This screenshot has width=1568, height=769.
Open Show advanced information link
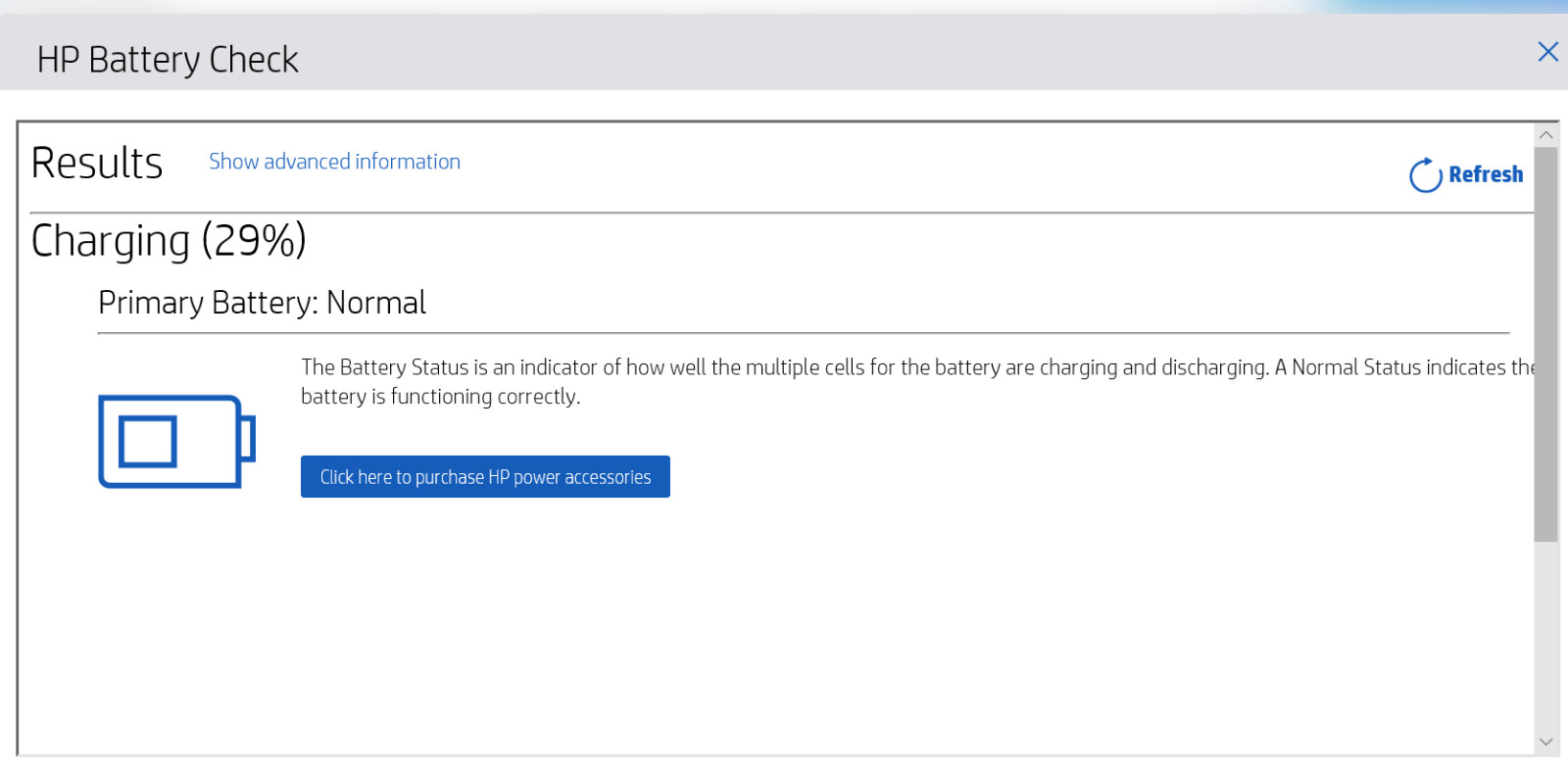334,162
